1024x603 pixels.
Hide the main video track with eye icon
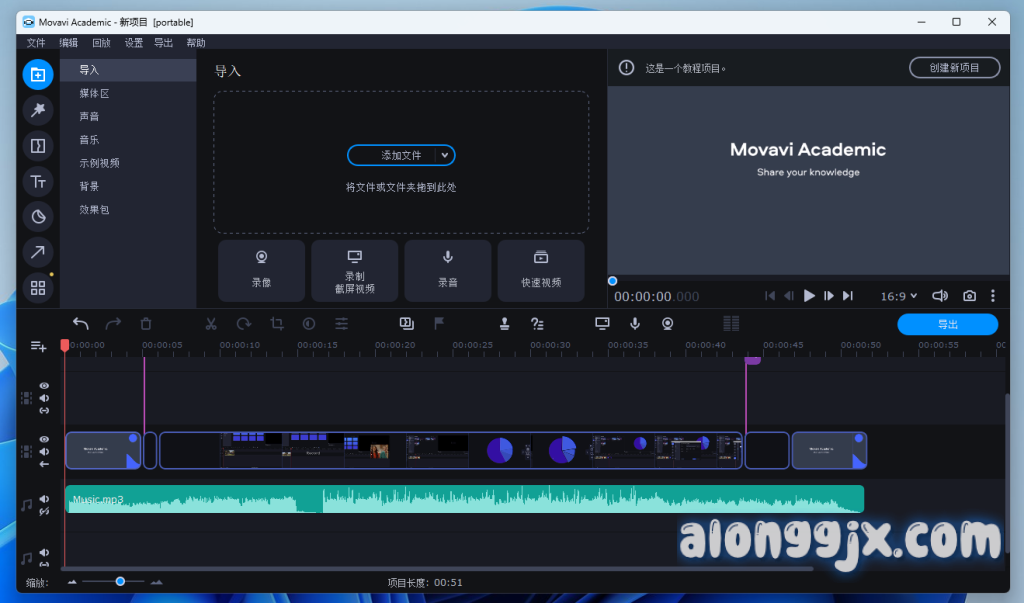pyautogui.click(x=44, y=439)
